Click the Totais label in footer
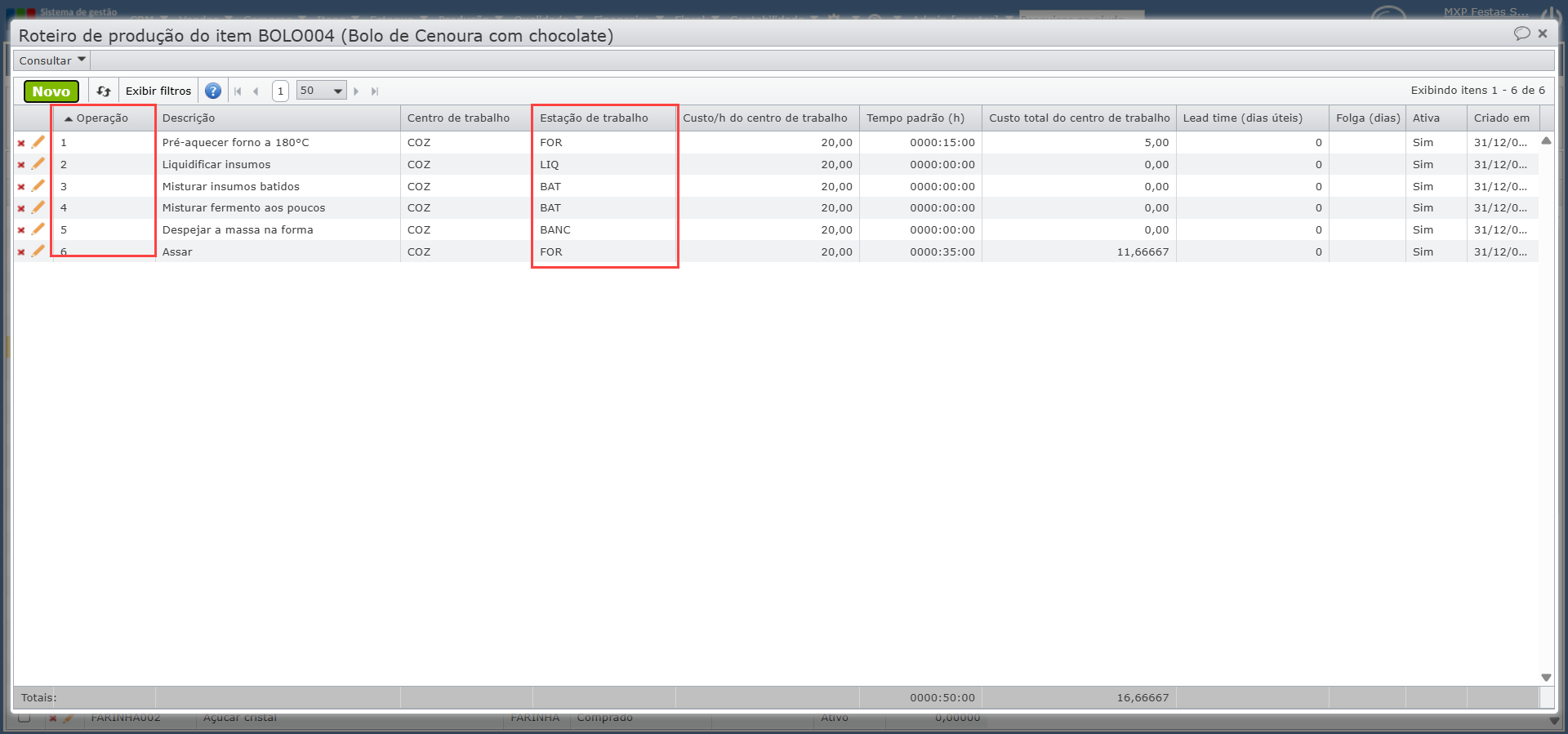Viewport: 1568px width, 734px height. point(39,698)
